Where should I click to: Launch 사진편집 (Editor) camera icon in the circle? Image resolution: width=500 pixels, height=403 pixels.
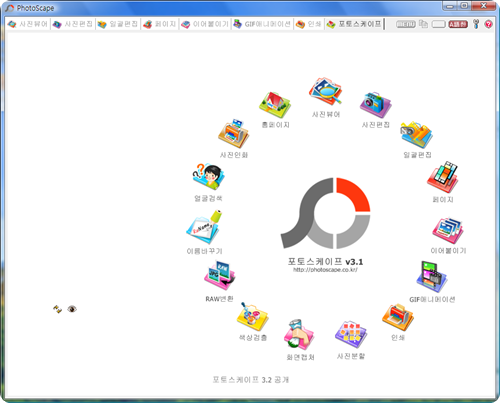pyautogui.click(x=375, y=105)
